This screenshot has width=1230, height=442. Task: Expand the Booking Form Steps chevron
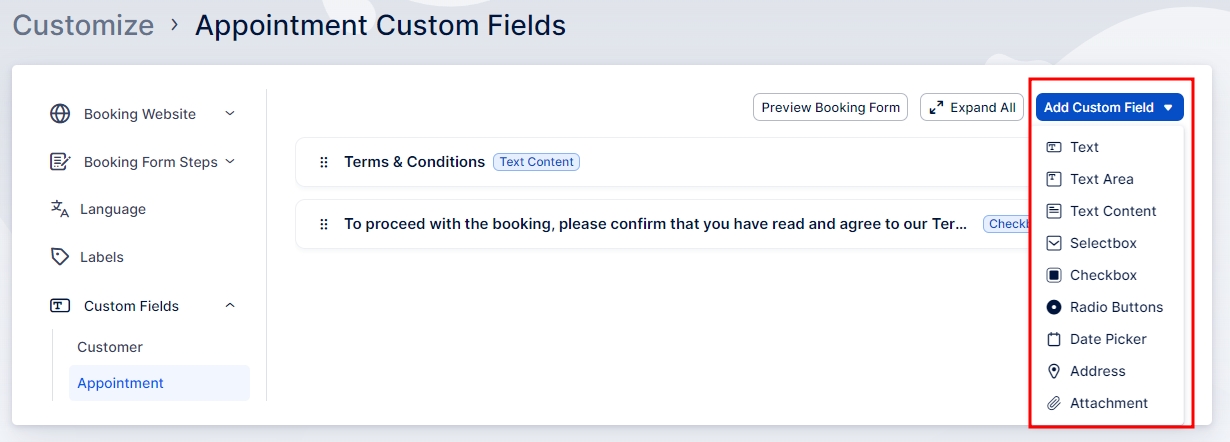coord(230,161)
